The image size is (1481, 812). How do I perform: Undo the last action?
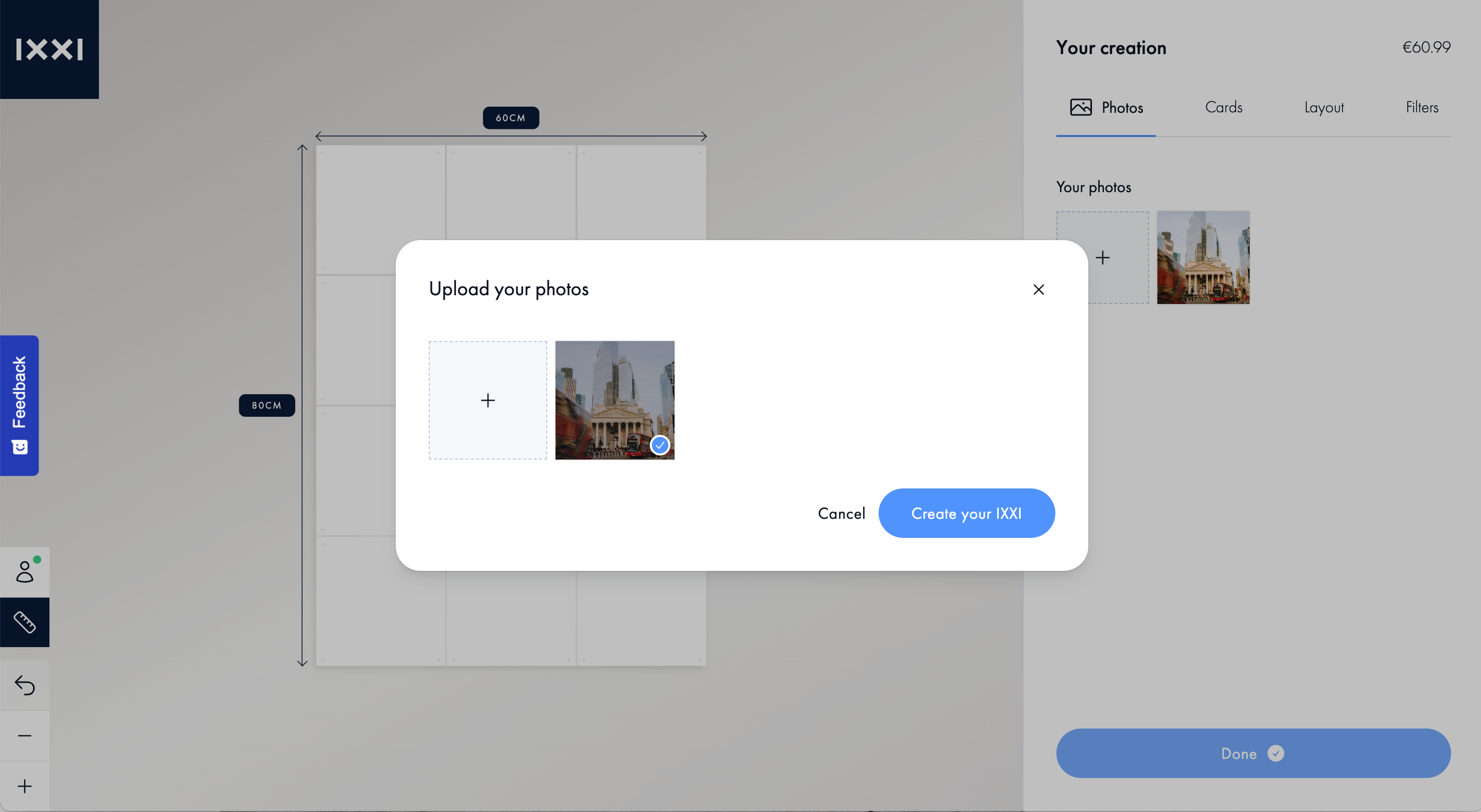tap(25, 685)
